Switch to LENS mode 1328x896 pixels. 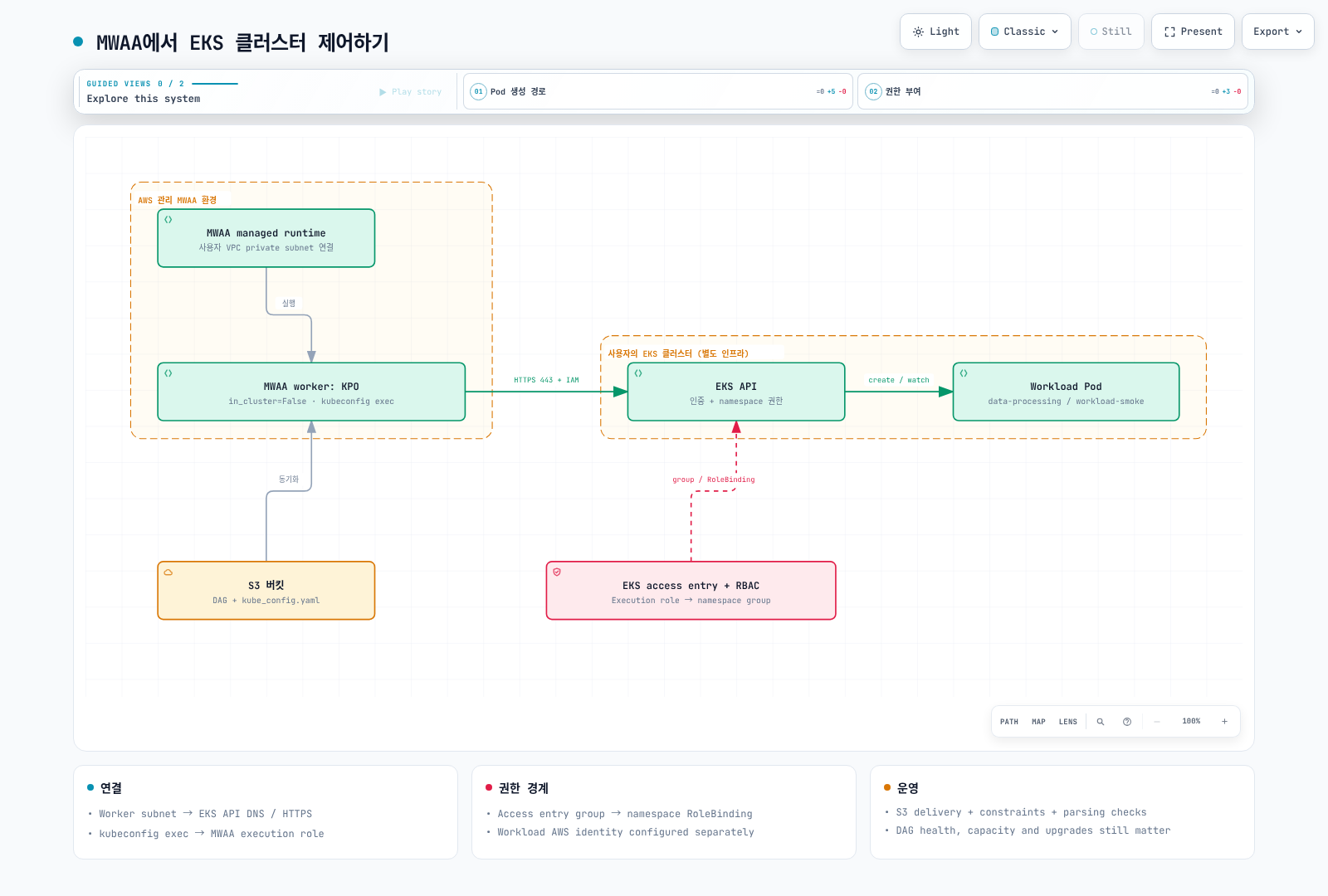tap(1068, 722)
